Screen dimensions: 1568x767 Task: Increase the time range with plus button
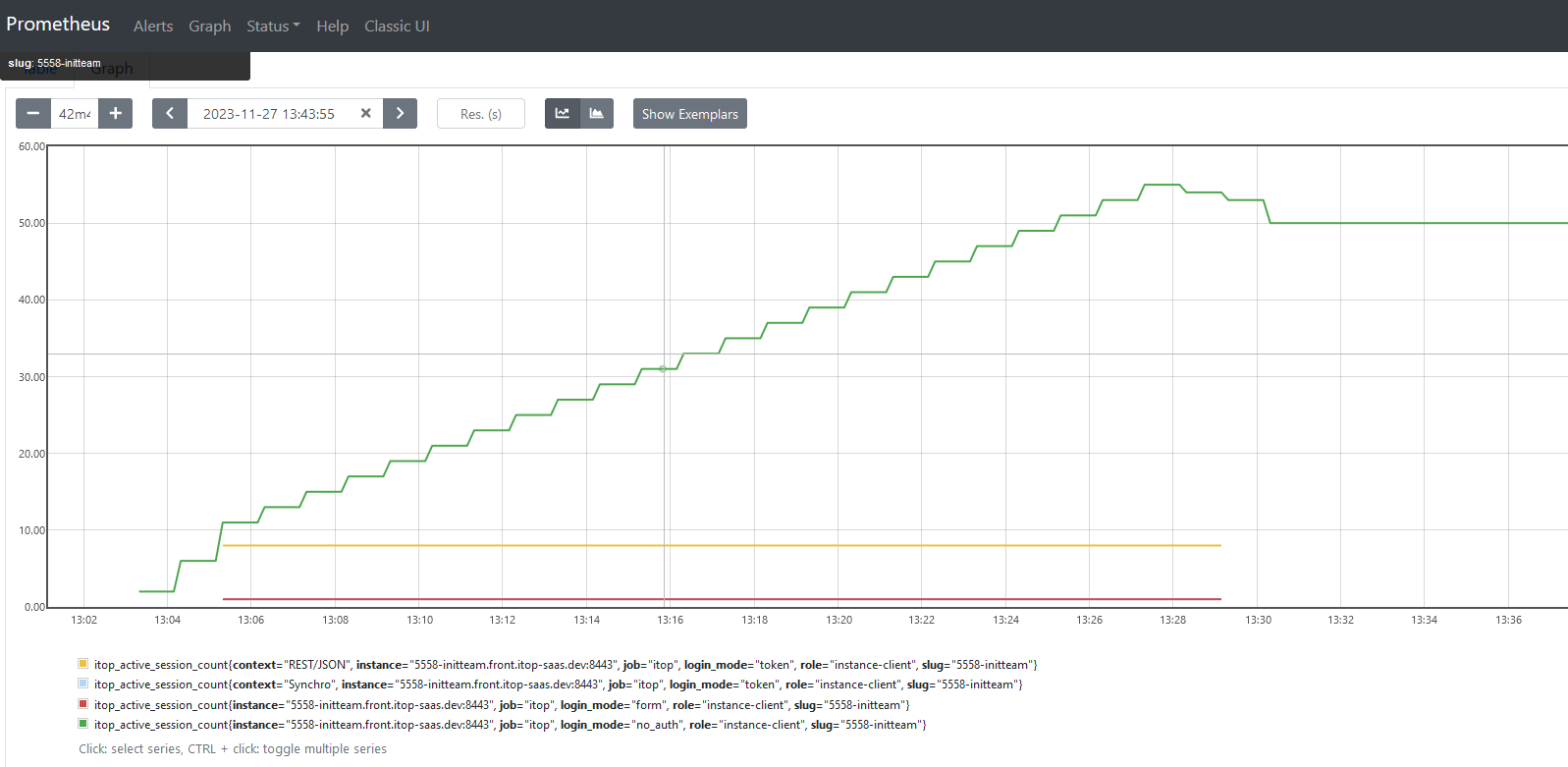pos(116,114)
